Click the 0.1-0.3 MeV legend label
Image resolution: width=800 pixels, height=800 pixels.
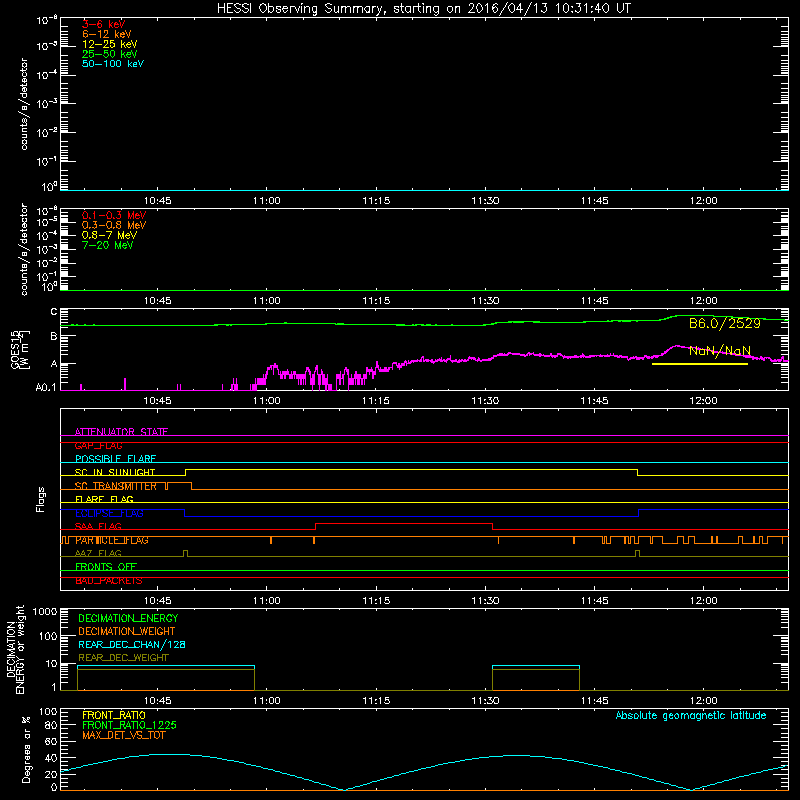[114, 215]
